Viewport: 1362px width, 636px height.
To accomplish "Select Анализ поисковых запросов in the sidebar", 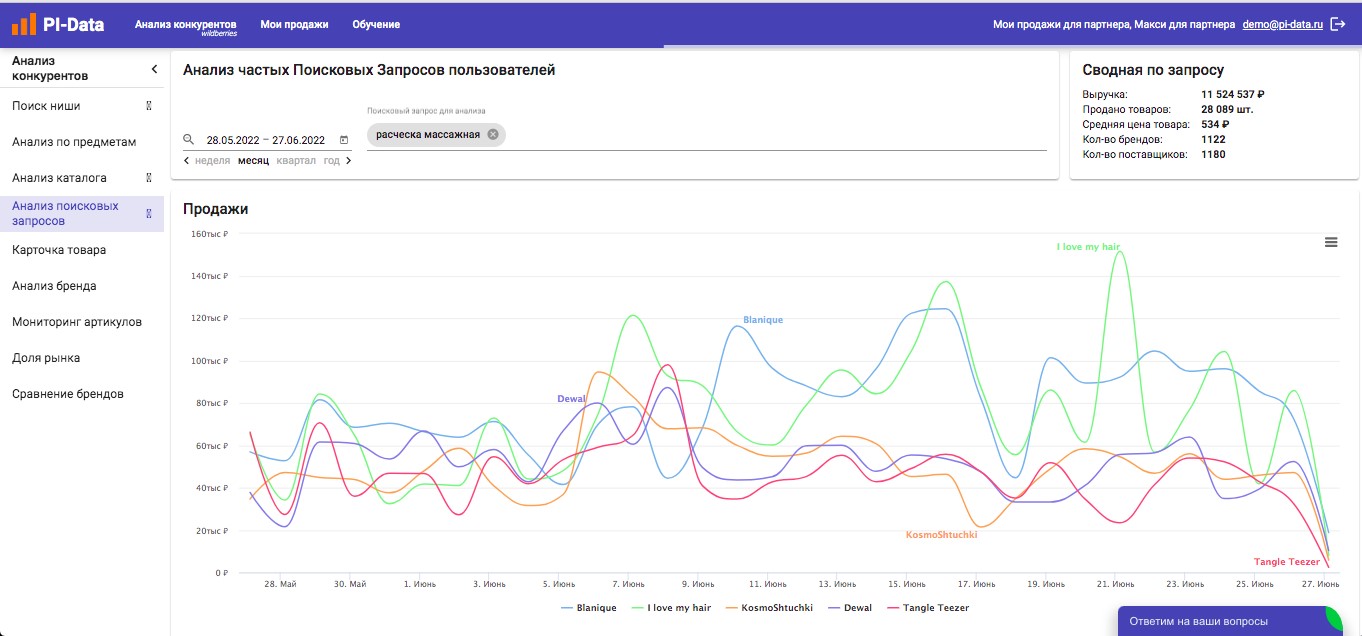I will 82,213.
